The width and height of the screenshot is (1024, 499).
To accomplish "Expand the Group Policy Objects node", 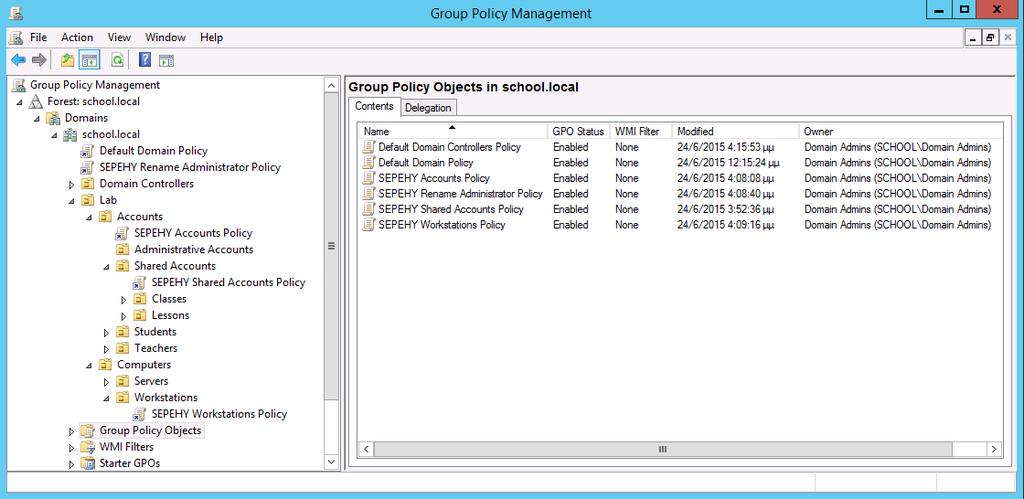I will (x=72, y=431).
